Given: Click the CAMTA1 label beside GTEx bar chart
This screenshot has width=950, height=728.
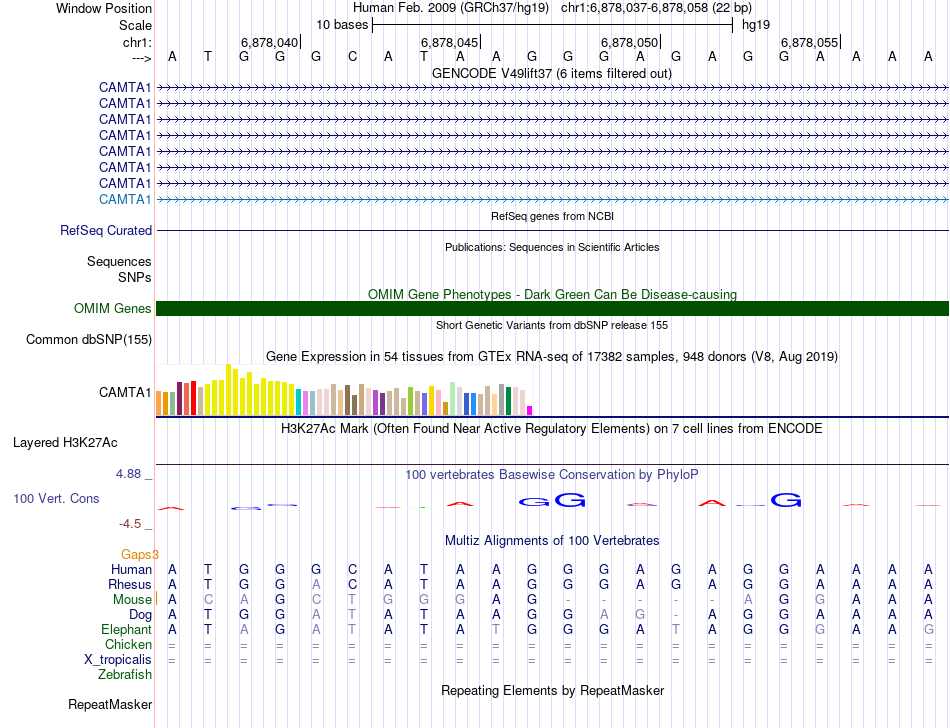Looking at the screenshot, I should point(125,392).
